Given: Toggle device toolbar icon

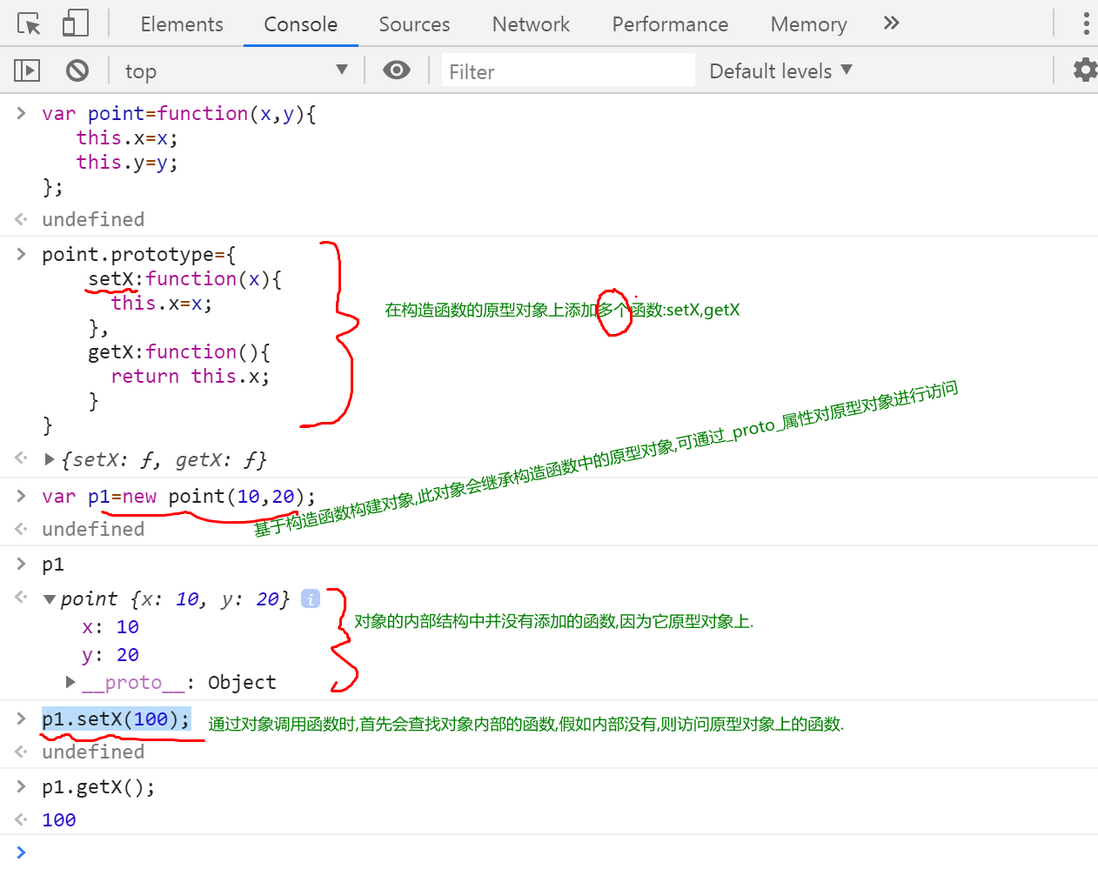Looking at the screenshot, I should point(75,23).
